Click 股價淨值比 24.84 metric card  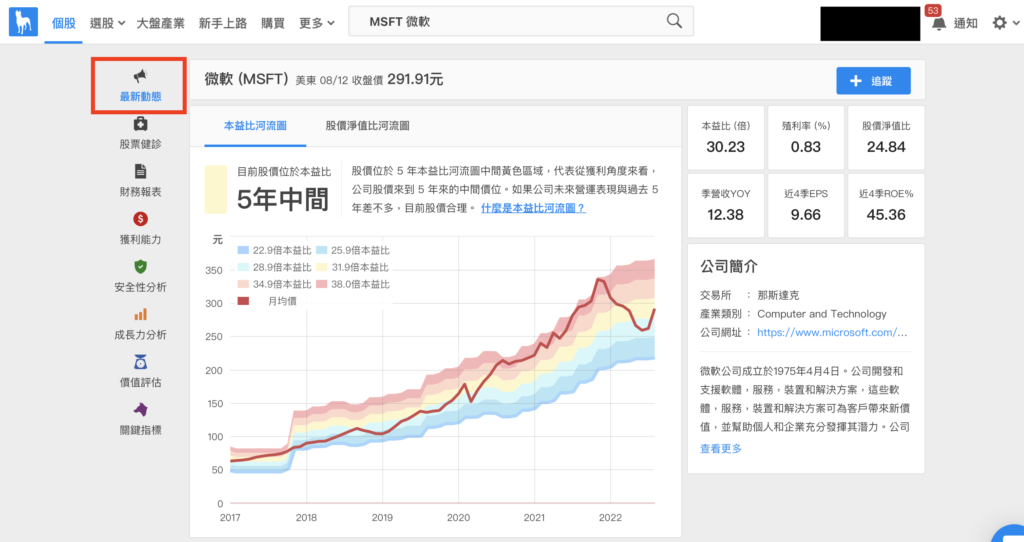click(x=886, y=138)
